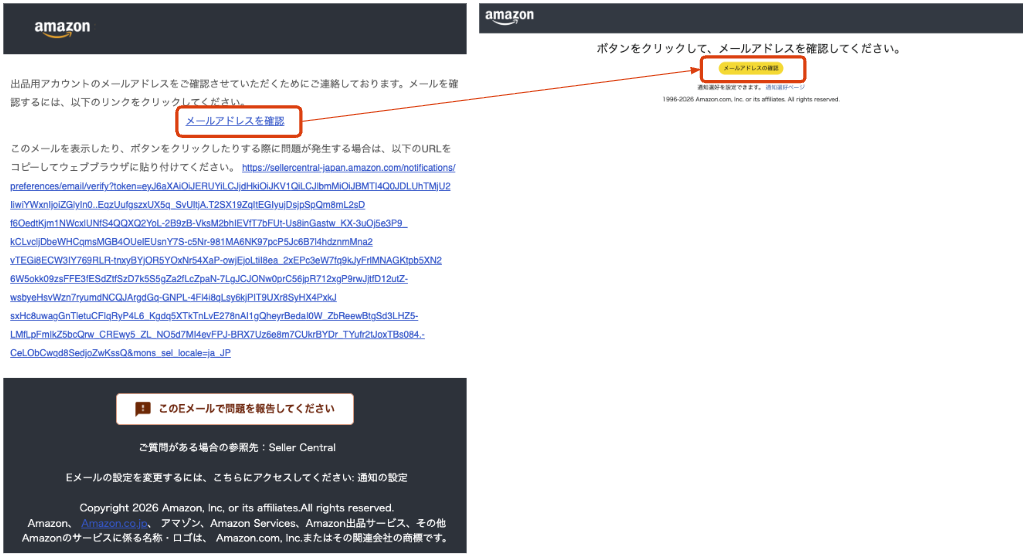Open the 通知選好ページ link under the yellow button
Image resolution: width=1026 pixels, height=557 pixels.
click(x=785, y=87)
